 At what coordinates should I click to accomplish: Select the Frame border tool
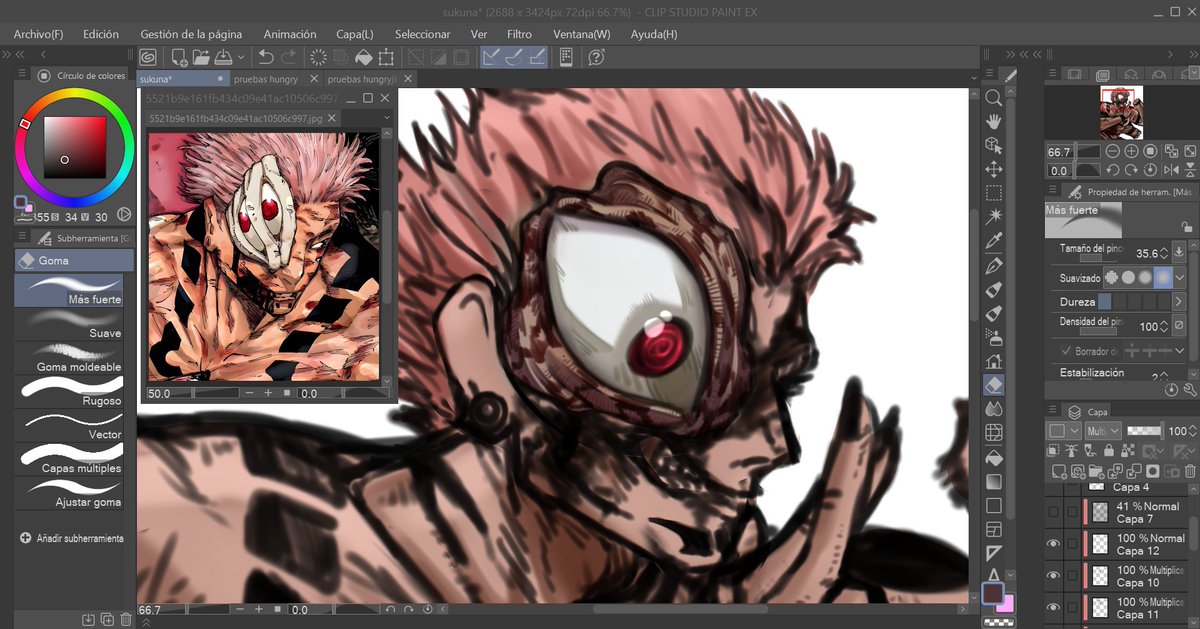993,529
